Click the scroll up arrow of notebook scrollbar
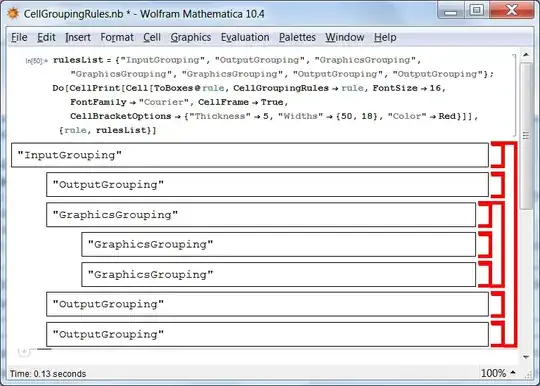 526,55
